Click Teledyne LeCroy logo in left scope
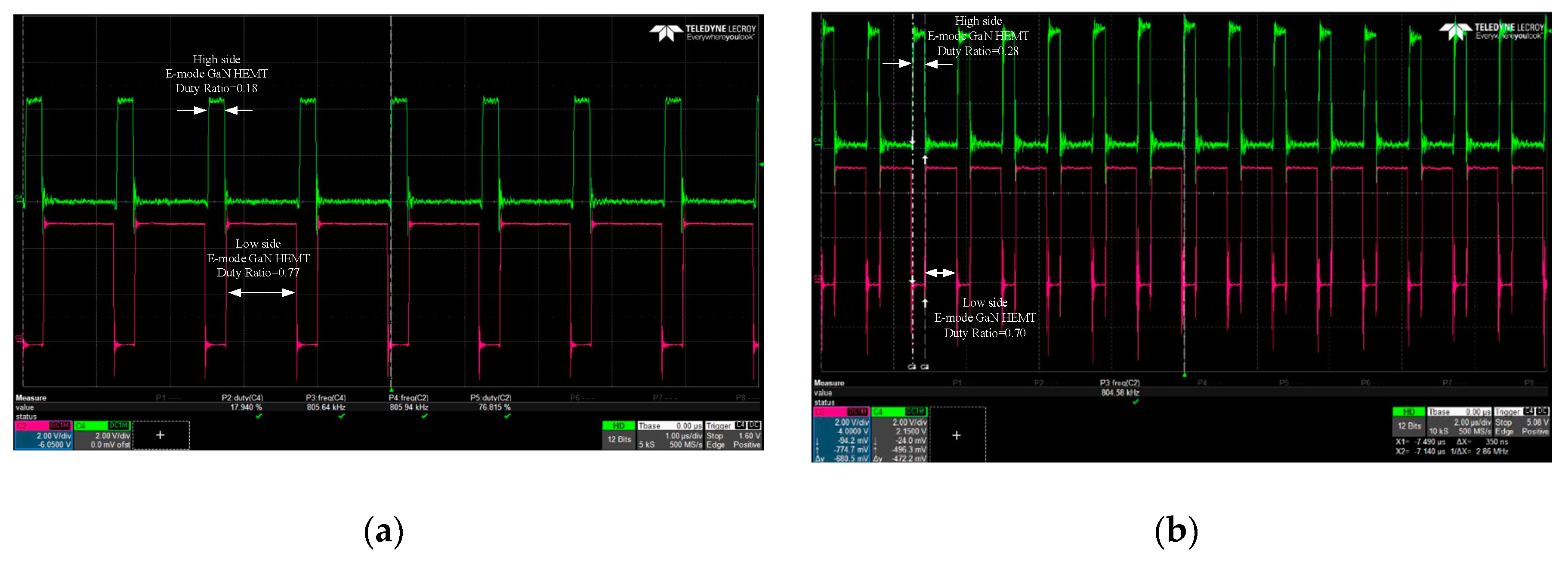Viewport: 1568px width, 565px height. (x=702, y=33)
